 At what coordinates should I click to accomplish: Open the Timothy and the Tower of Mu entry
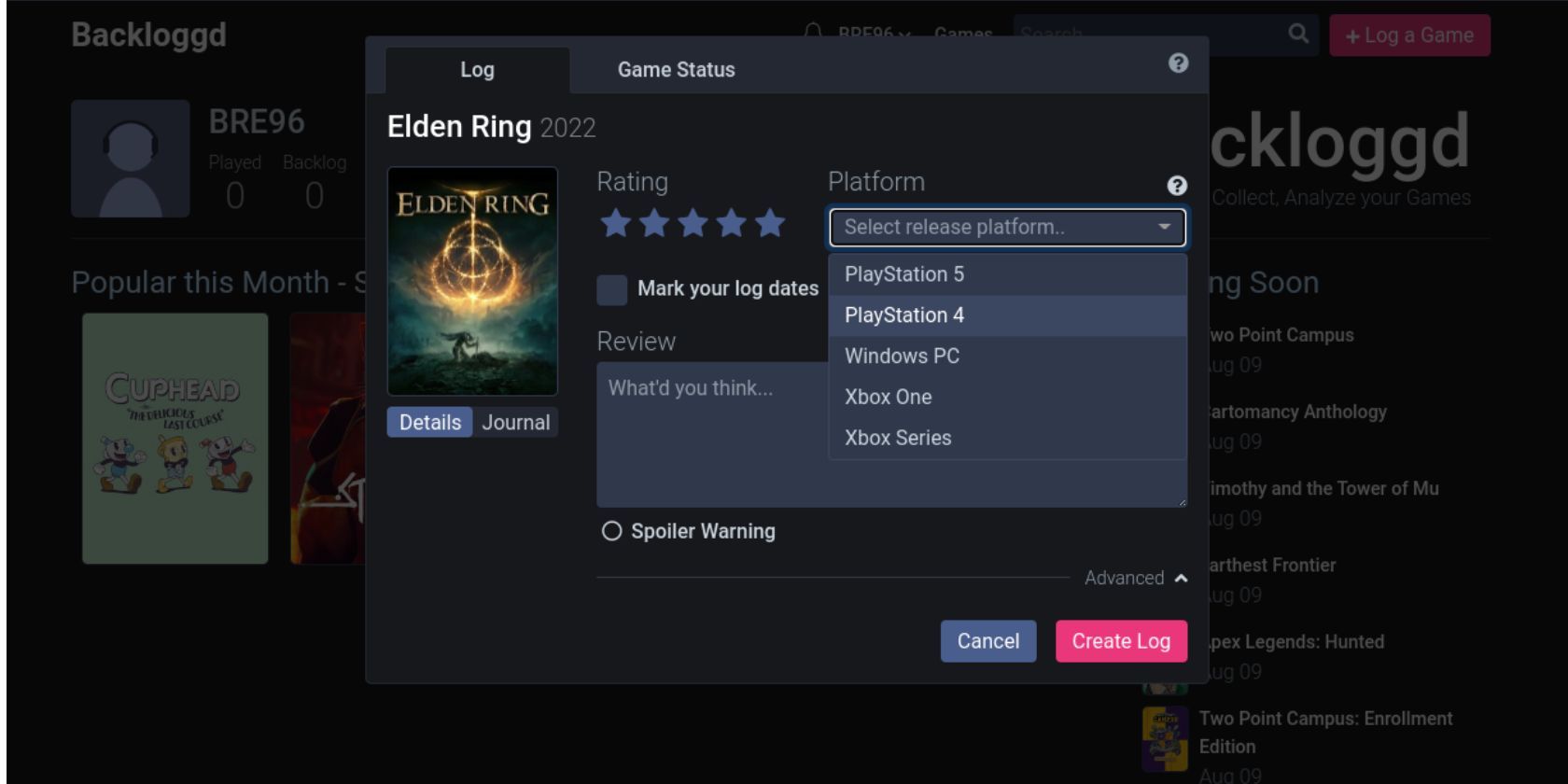point(1323,489)
